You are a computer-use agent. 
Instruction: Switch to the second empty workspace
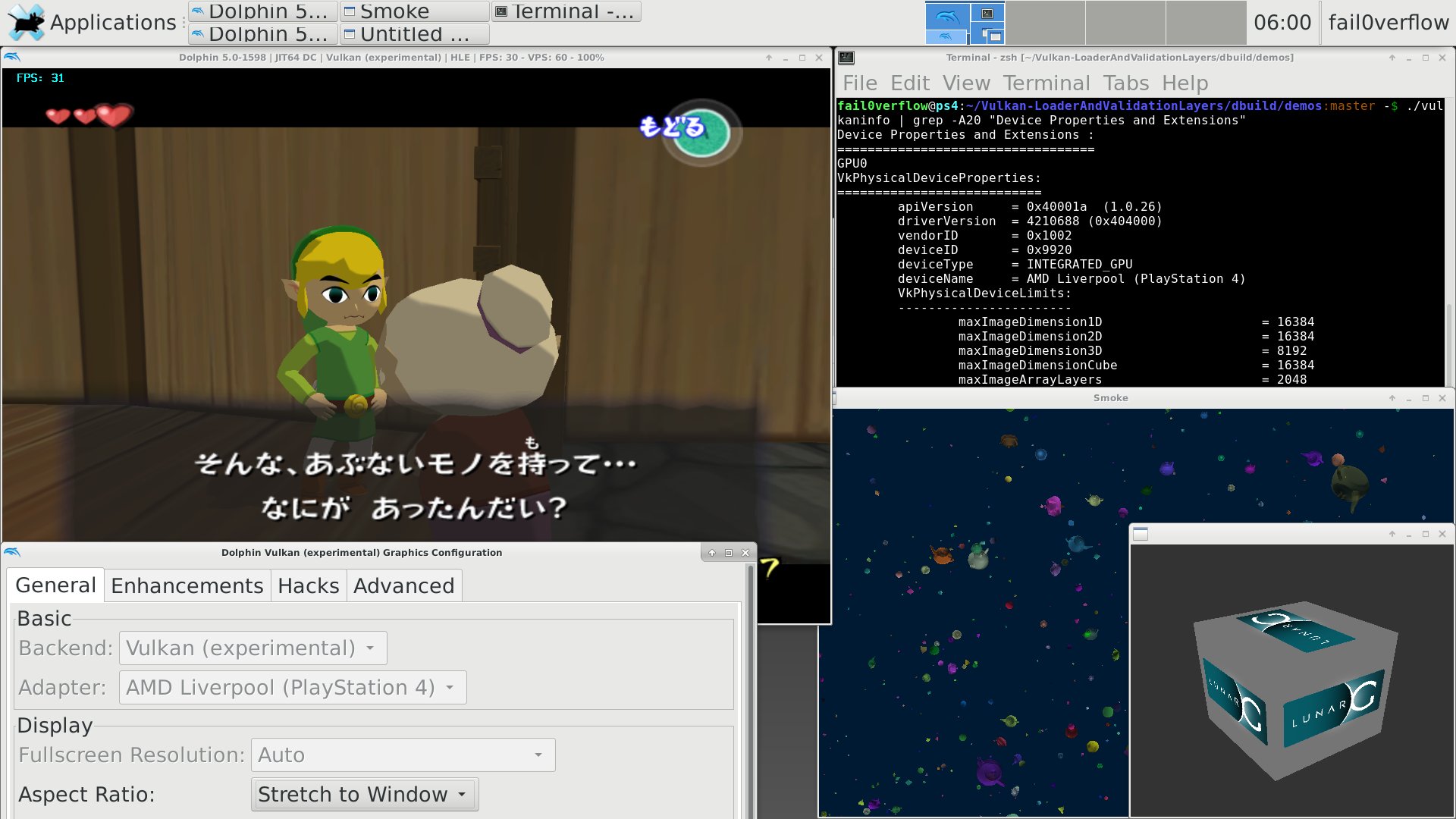coord(1125,23)
